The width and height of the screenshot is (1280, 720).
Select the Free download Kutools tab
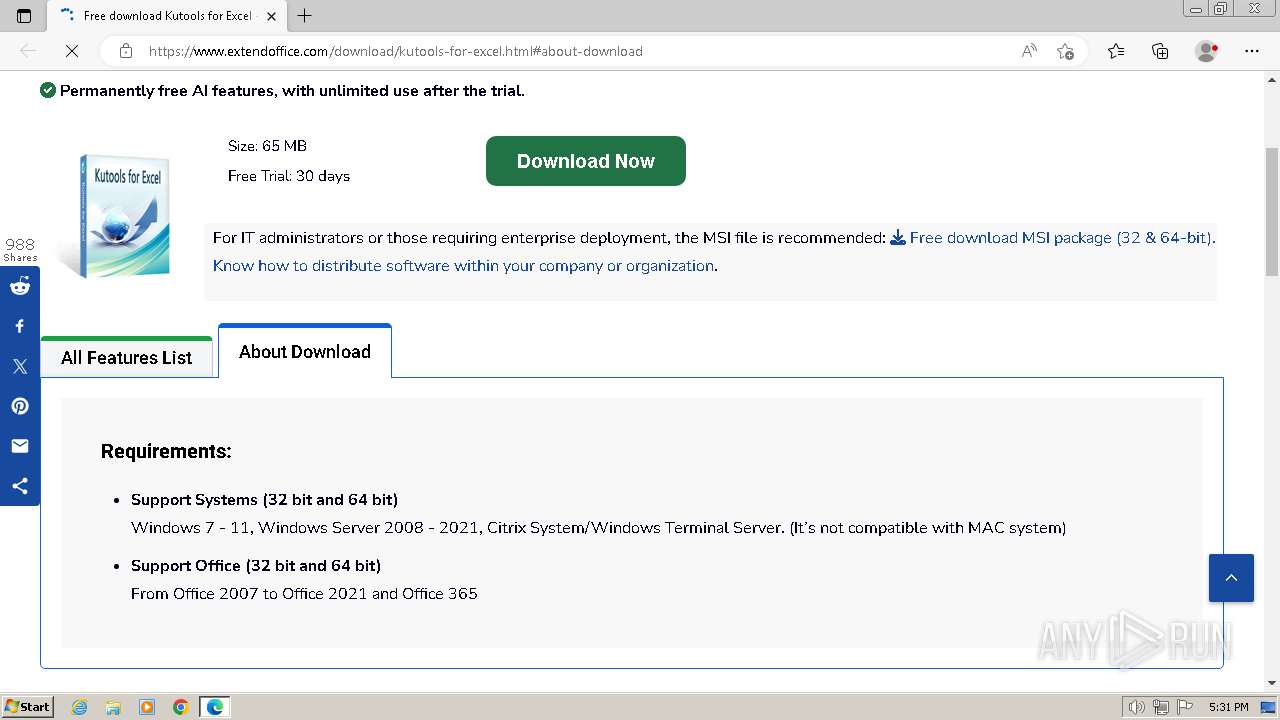(x=167, y=16)
